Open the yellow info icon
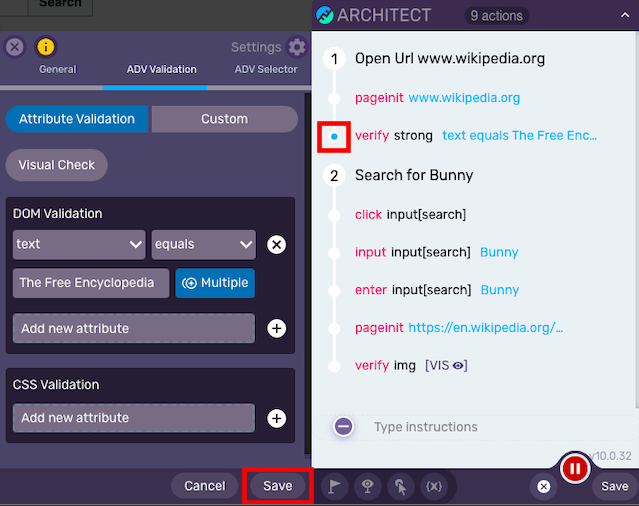 (46, 47)
